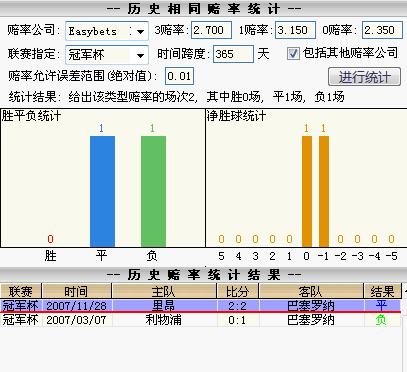Screen dimensions: 407x372
Task: Sort by the 主队 column header
Action: coord(164,291)
